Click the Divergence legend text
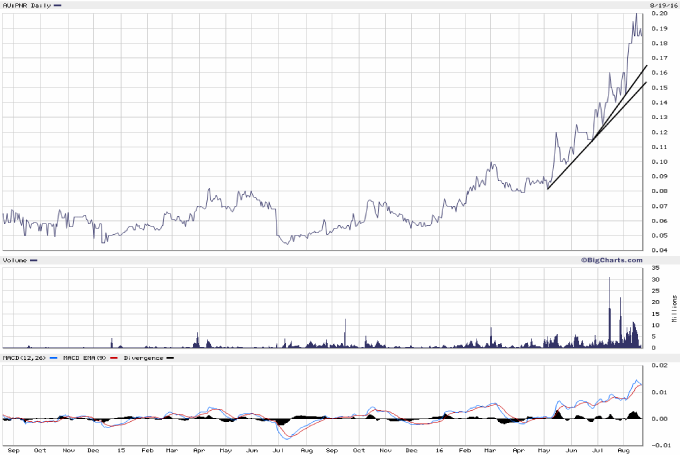Image resolution: width=680 pixels, height=455 pixels. [x=142, y=357]
